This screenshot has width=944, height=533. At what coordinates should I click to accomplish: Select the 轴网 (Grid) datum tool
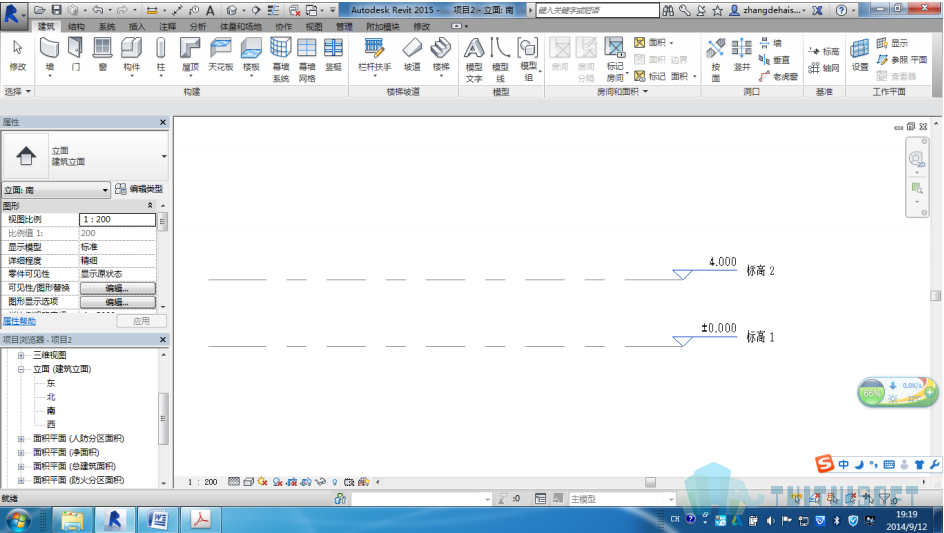pyautogui.click(x=824, y=67)
